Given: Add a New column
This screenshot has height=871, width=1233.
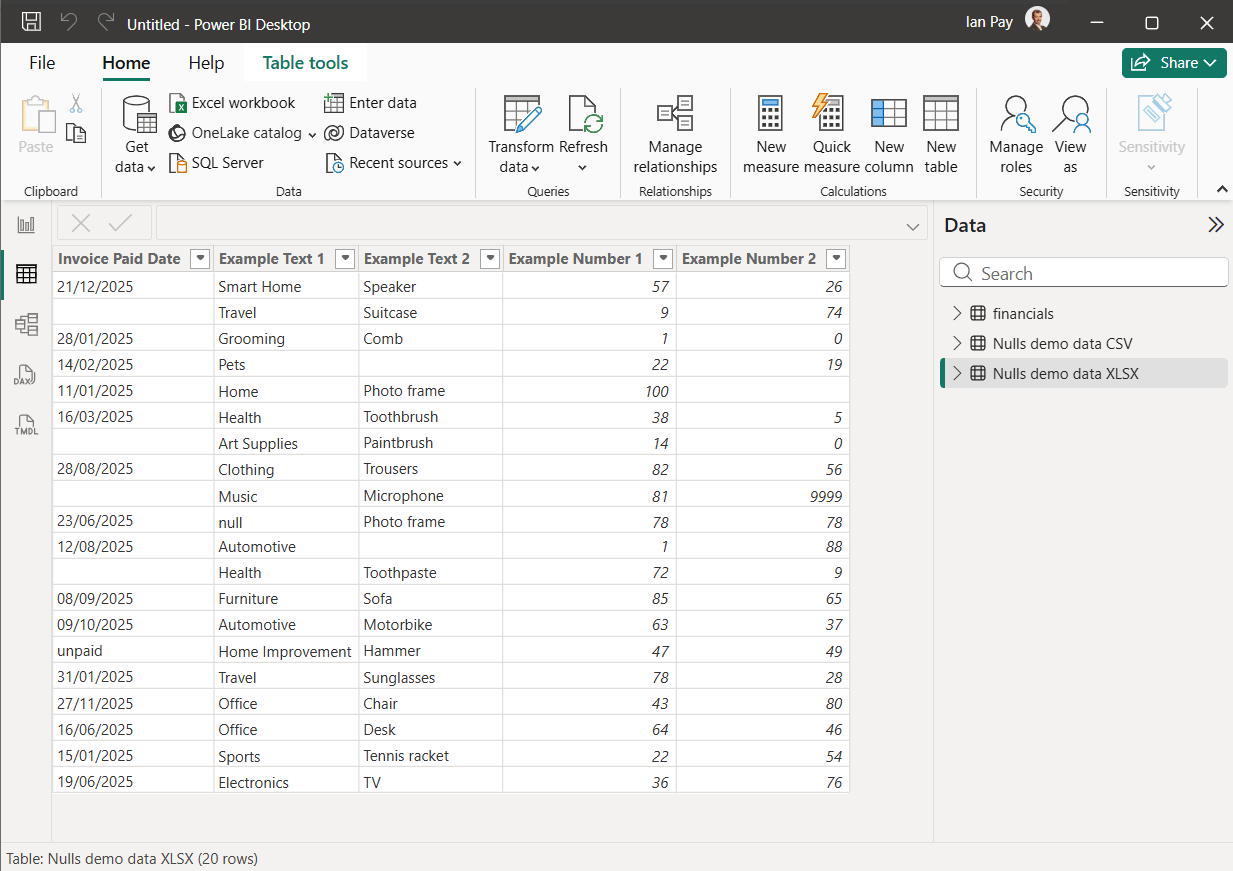Looking at the screenshot, I should (888, 133).
